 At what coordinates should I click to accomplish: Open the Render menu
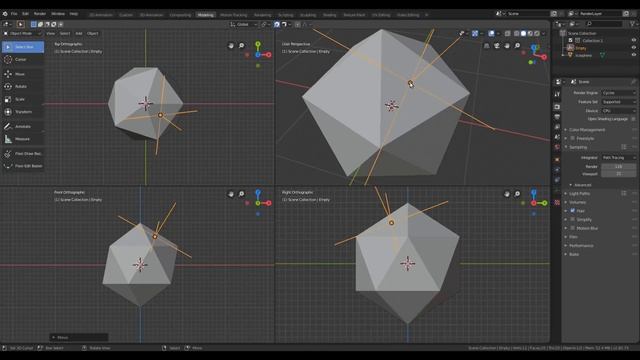(x=40, y=14)
